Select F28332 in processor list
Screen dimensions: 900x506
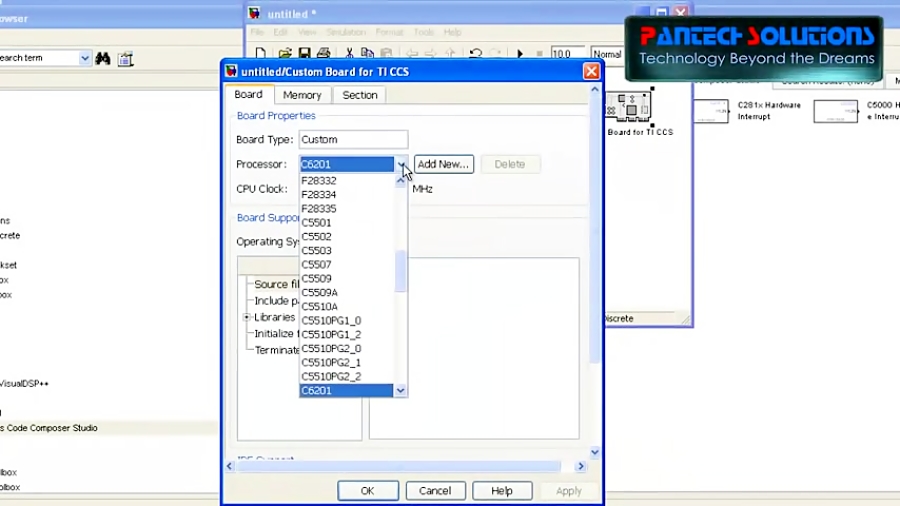tap(347, 181)
